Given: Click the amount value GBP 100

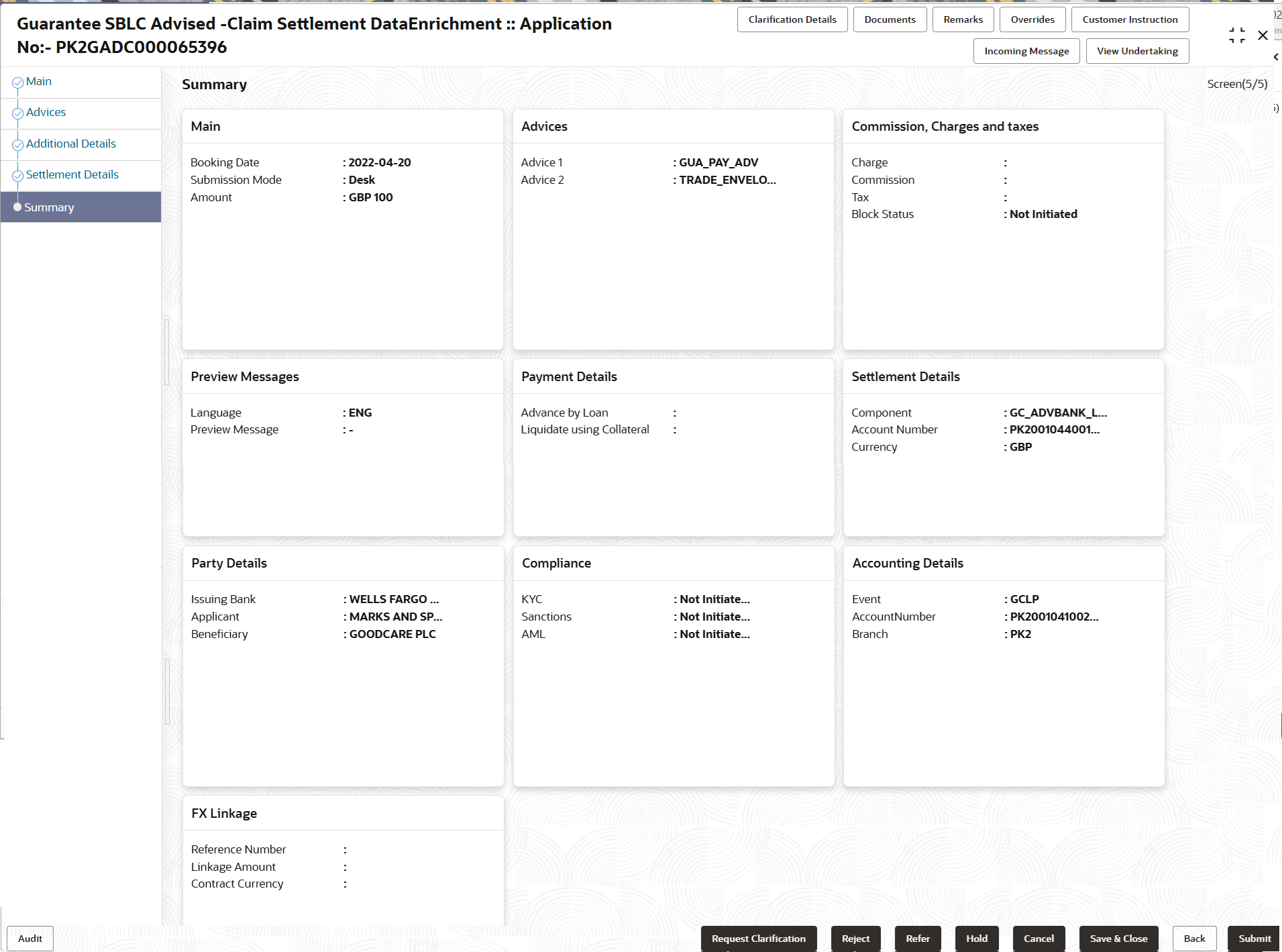Looking at the screenshot, I should click(x=370, y=197).
